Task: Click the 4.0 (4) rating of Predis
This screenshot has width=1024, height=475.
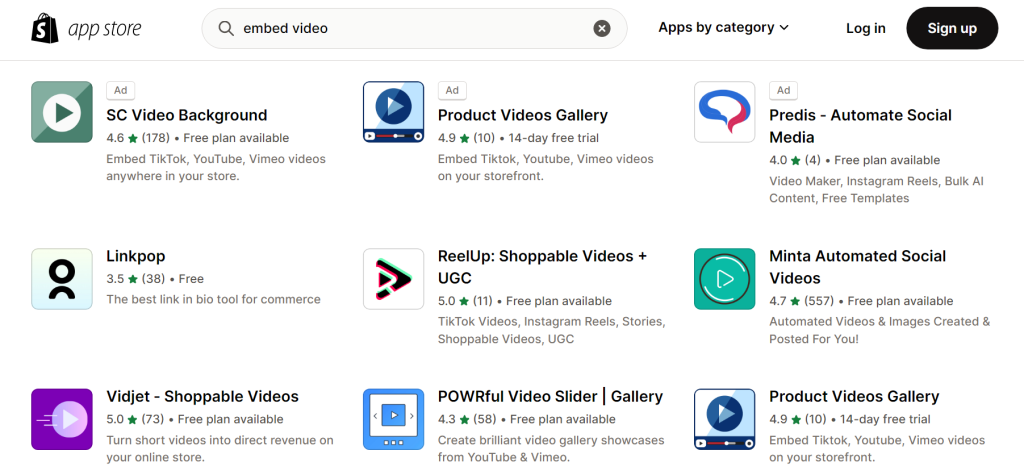Action: 795,160
